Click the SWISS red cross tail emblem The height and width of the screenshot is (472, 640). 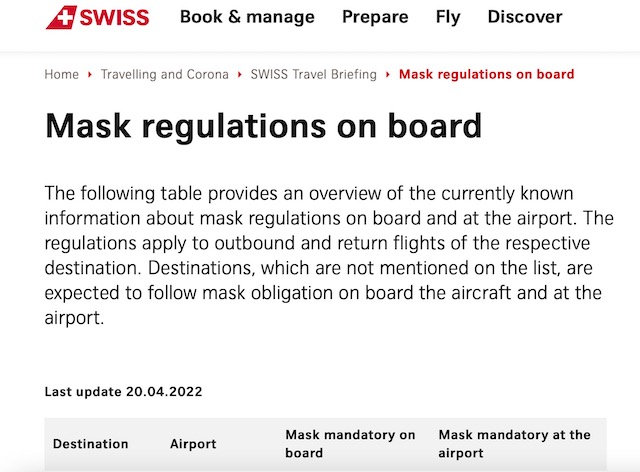coord(62,18)
